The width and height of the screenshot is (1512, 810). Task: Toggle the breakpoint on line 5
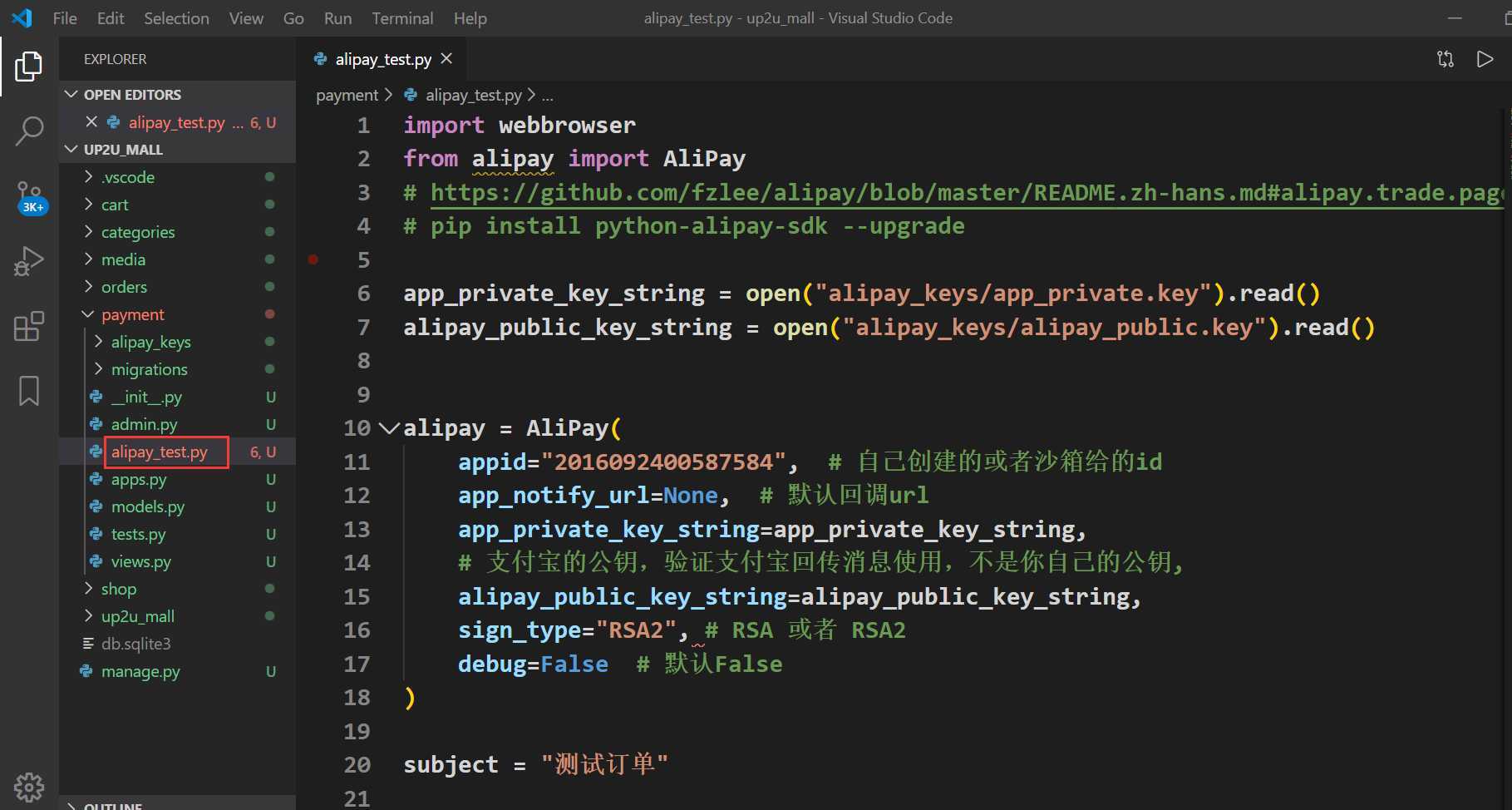click(x=313, y=259)
